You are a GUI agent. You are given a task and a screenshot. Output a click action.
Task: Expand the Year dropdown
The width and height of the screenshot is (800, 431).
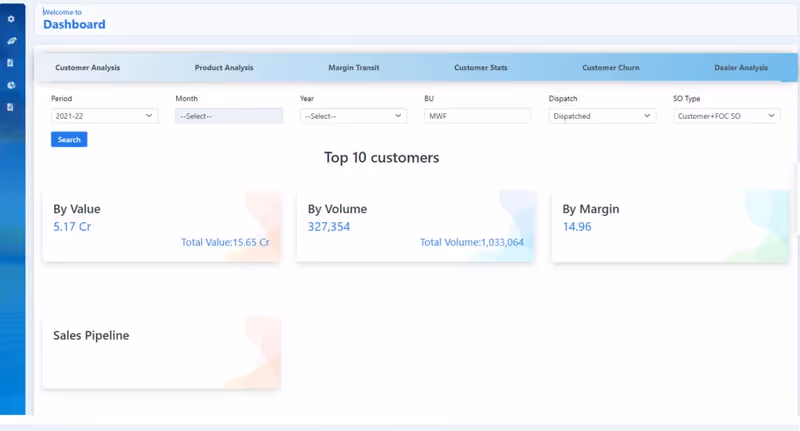click(354, 116)
